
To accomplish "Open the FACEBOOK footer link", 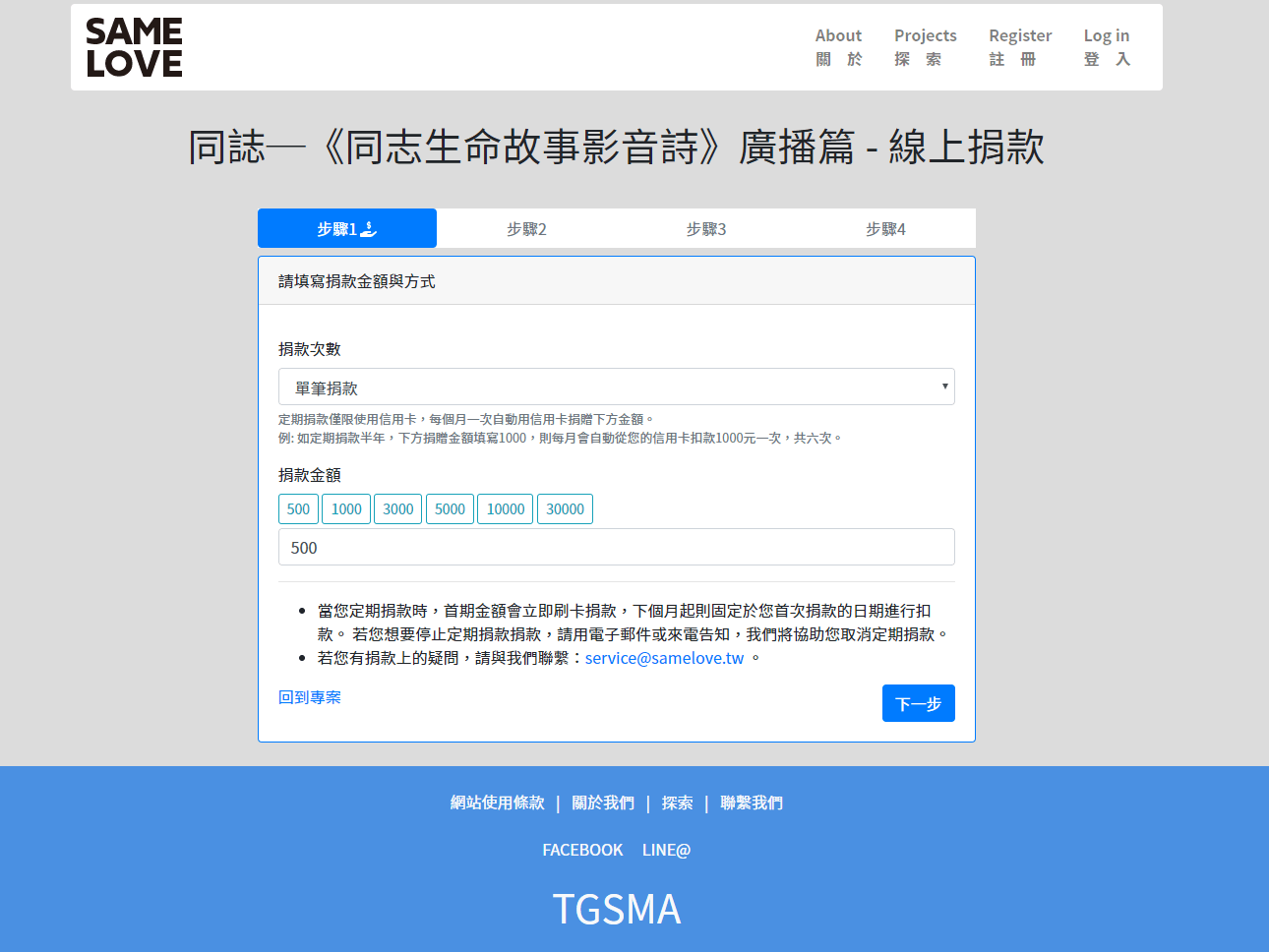I will tap(582, 849).
